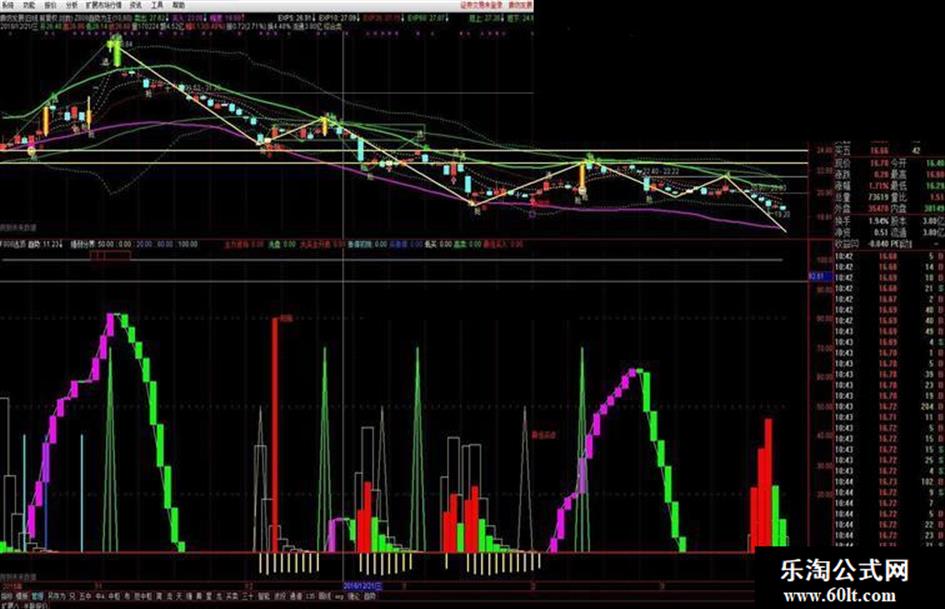
Task: Open the 资讯 menu
Action: [x=136, y=5]
